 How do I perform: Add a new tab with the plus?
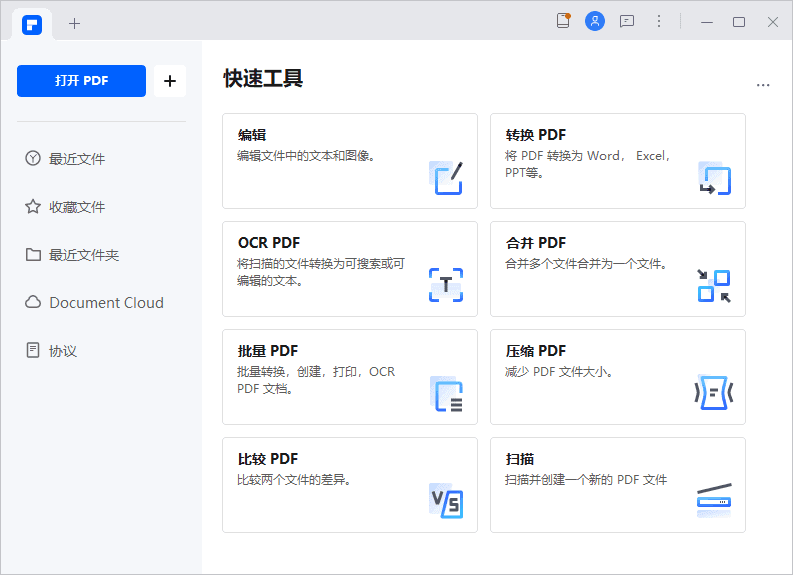tap(74, 23)
